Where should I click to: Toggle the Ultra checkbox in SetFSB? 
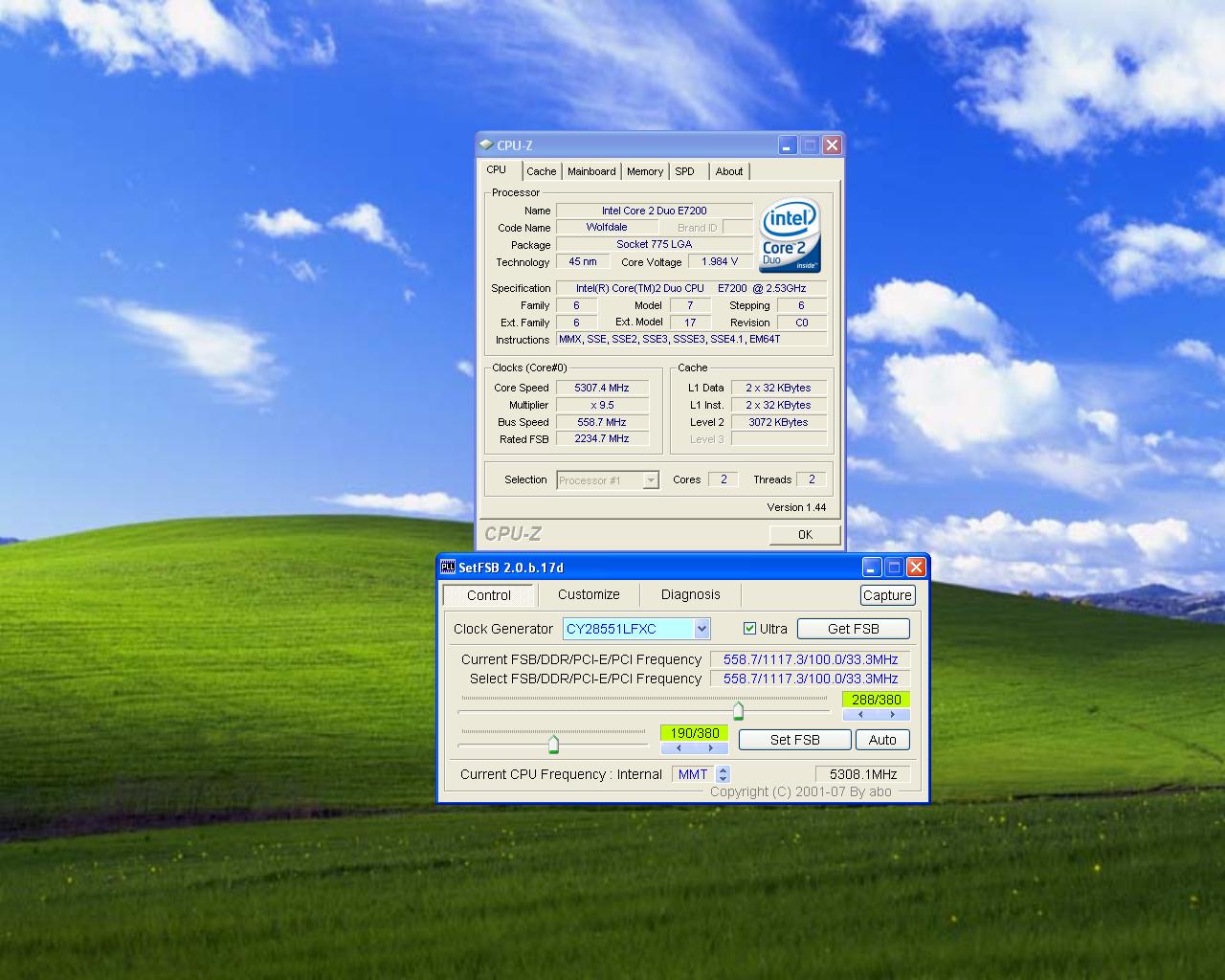[x=749, y=629]
